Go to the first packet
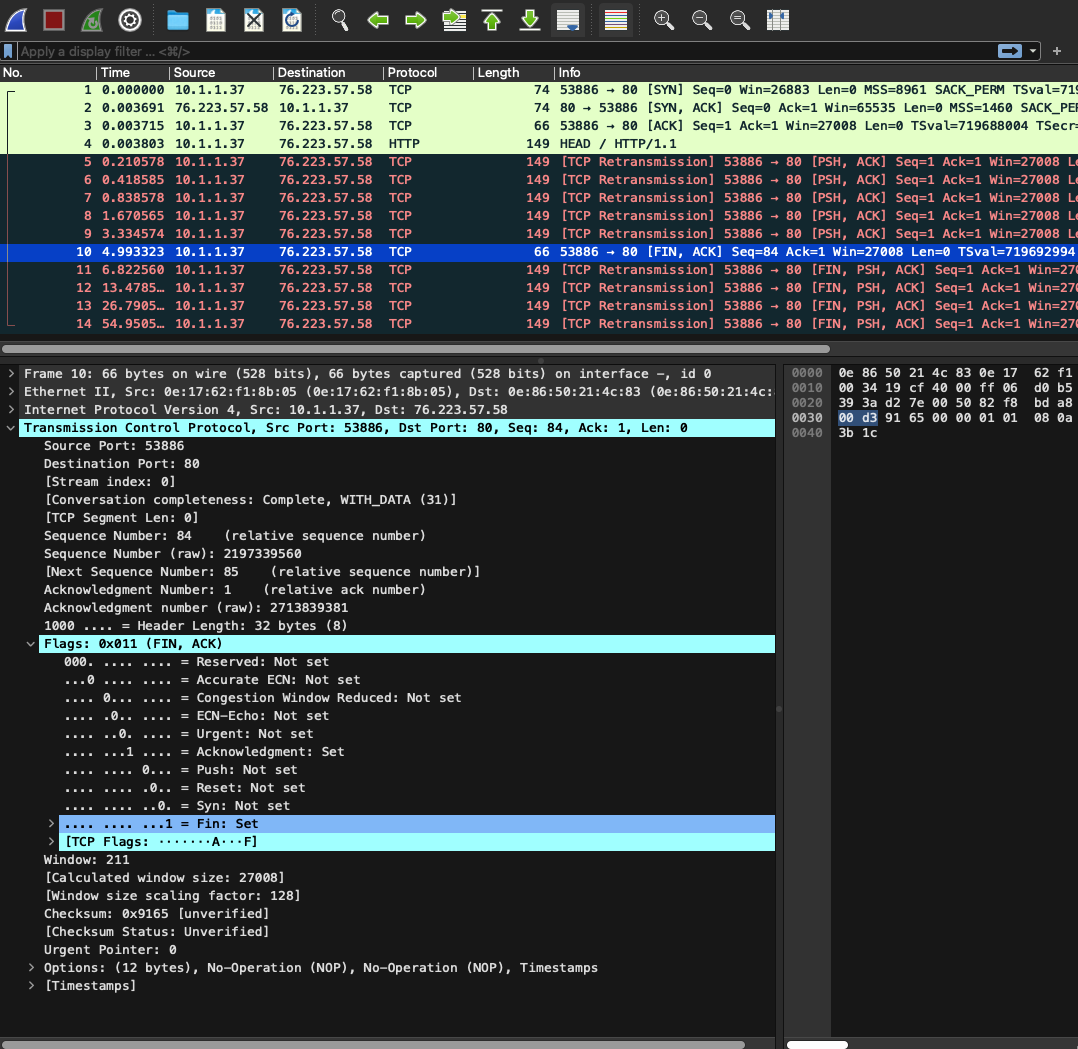1078x1049 pixels. 492,19
